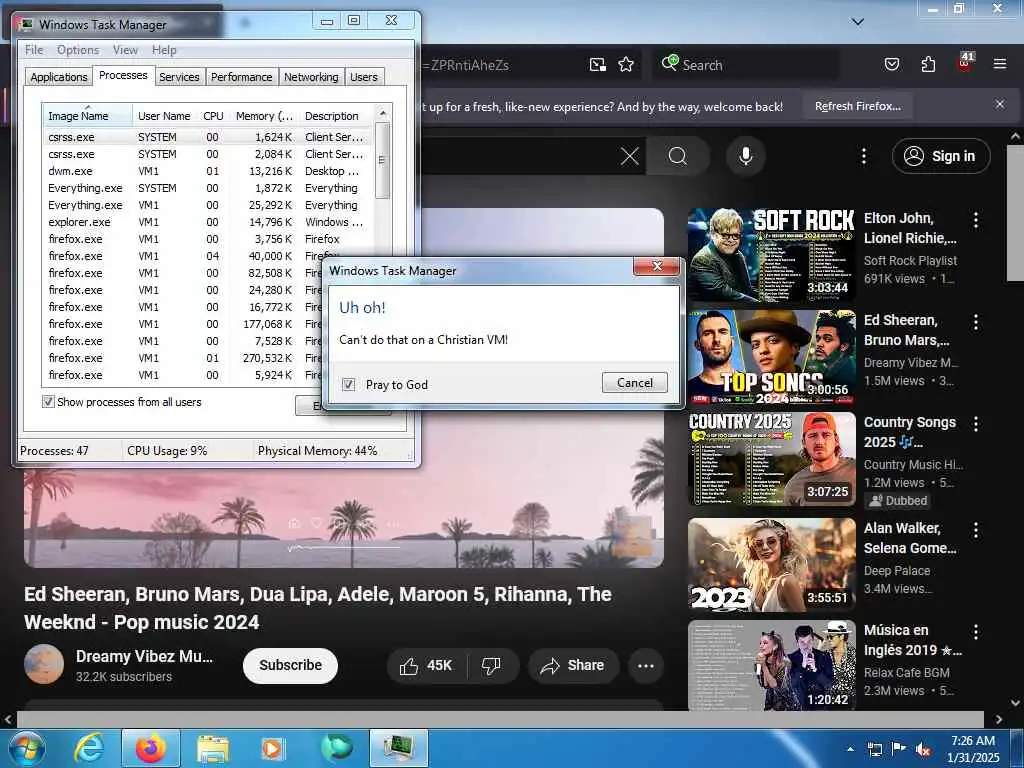Image resolution: width=1024 pixels, height=768 pixels.
Task: Click the Dreamy Vibez channel avatar
Action: (44, 664)
